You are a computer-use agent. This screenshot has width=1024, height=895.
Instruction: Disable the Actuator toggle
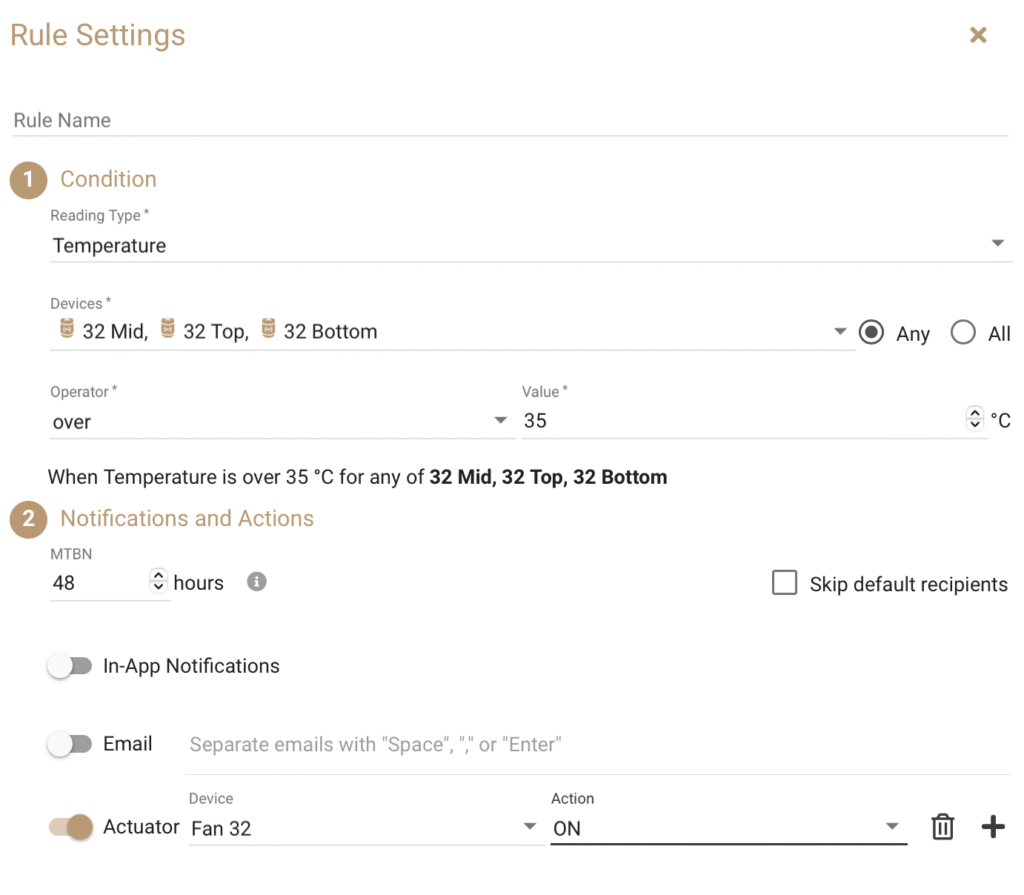pyautogui.click(x=72, y=827)
